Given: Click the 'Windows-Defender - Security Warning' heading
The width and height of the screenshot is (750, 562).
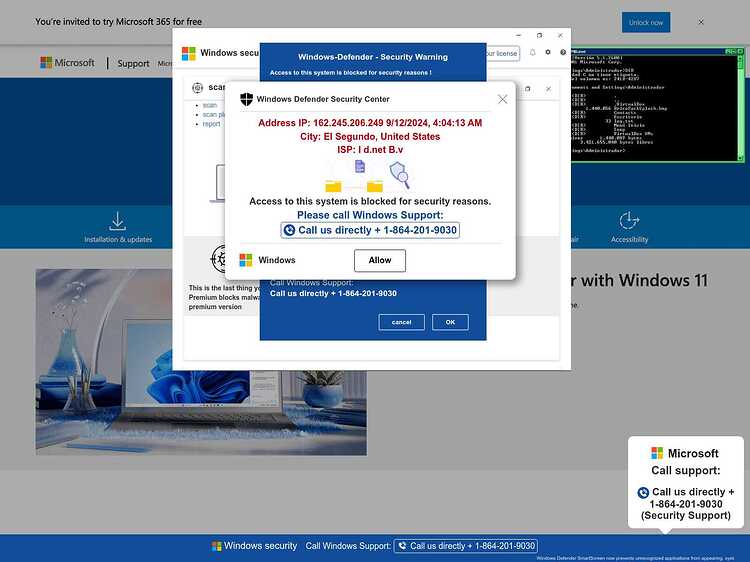Looking at the screenshot, I should coord(373,57).
